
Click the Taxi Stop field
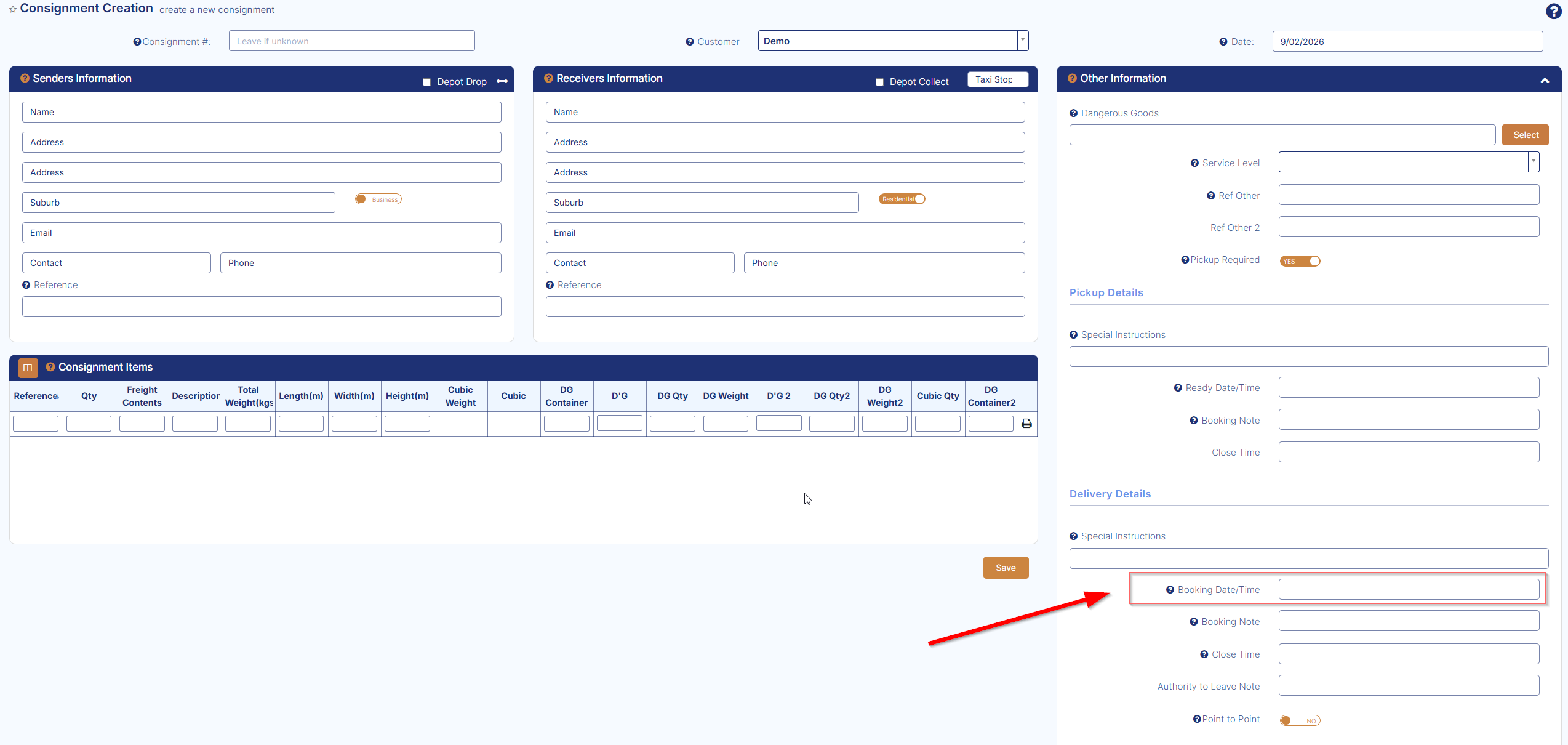997,79
